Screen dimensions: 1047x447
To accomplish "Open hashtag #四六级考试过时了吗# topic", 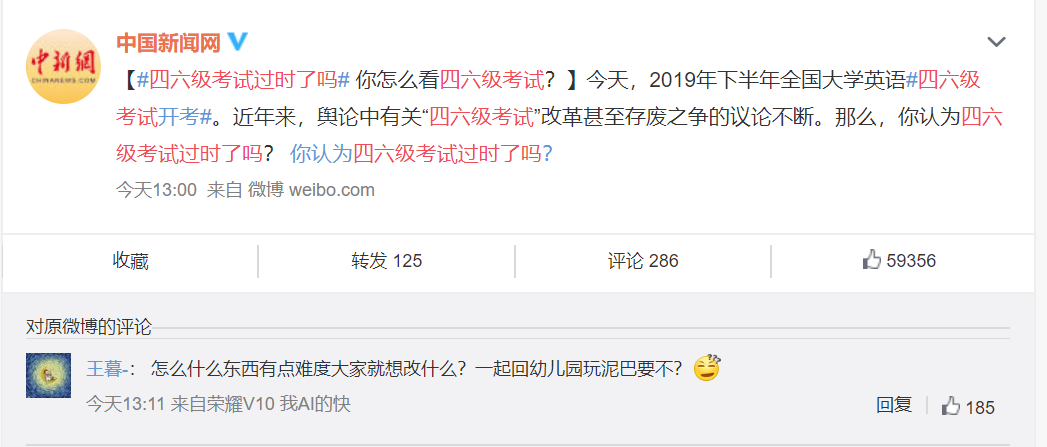I will 244,81.
